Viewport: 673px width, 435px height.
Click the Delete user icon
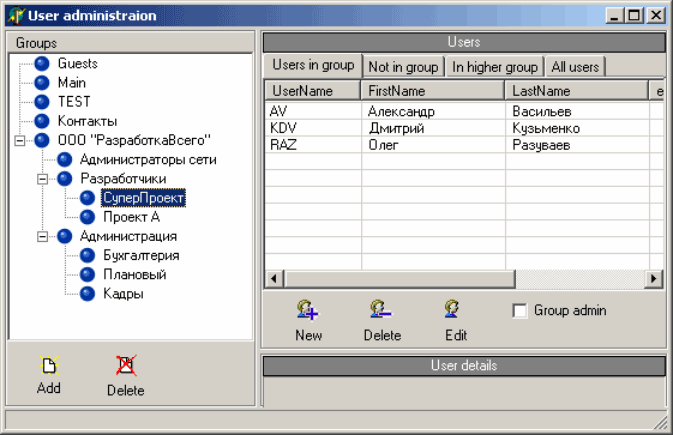coord(381,311)
